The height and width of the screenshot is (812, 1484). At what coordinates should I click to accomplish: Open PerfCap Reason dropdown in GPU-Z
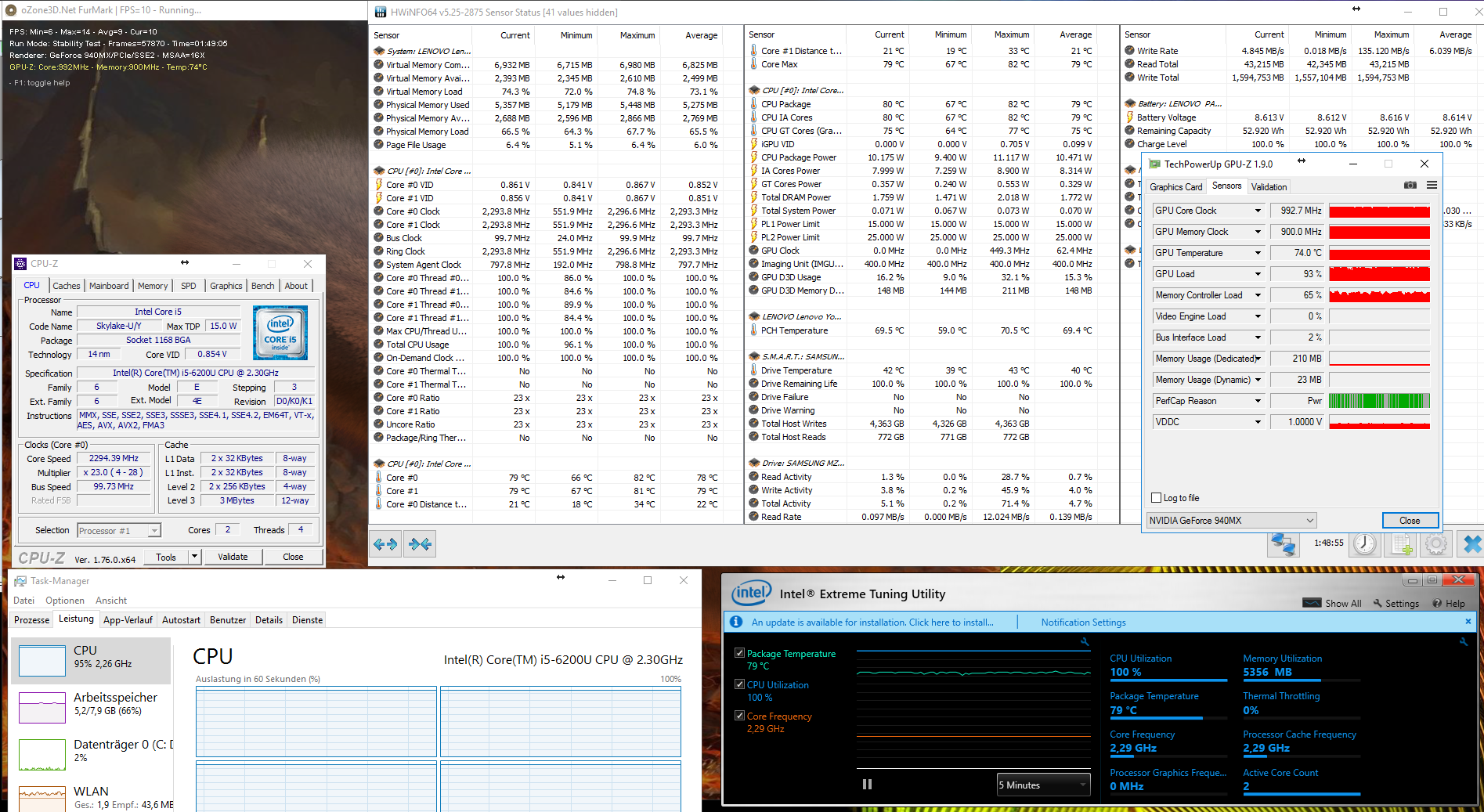pos(1258,401)
